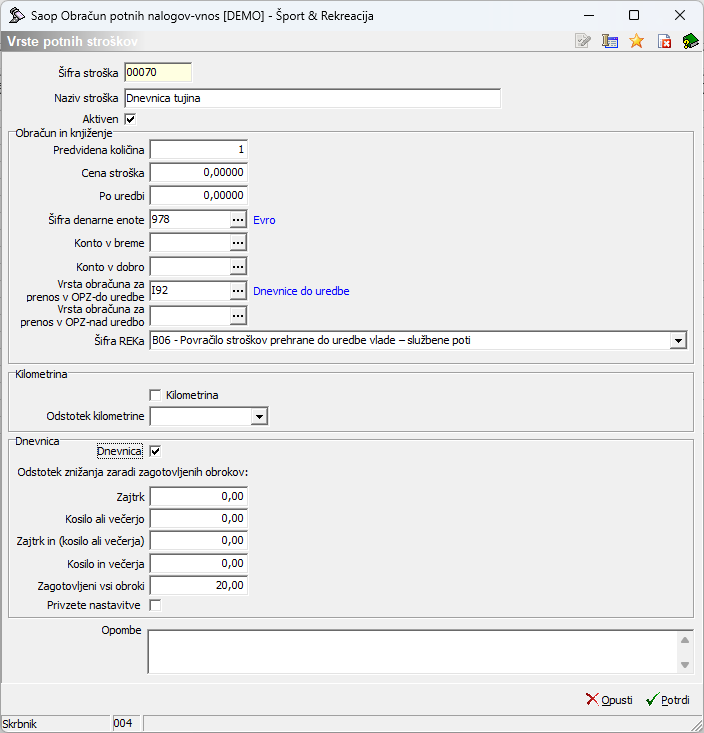Click the Zajtrk percentage field
The width and height of the screenshot is (704, 733).
[x=199, y=496]
